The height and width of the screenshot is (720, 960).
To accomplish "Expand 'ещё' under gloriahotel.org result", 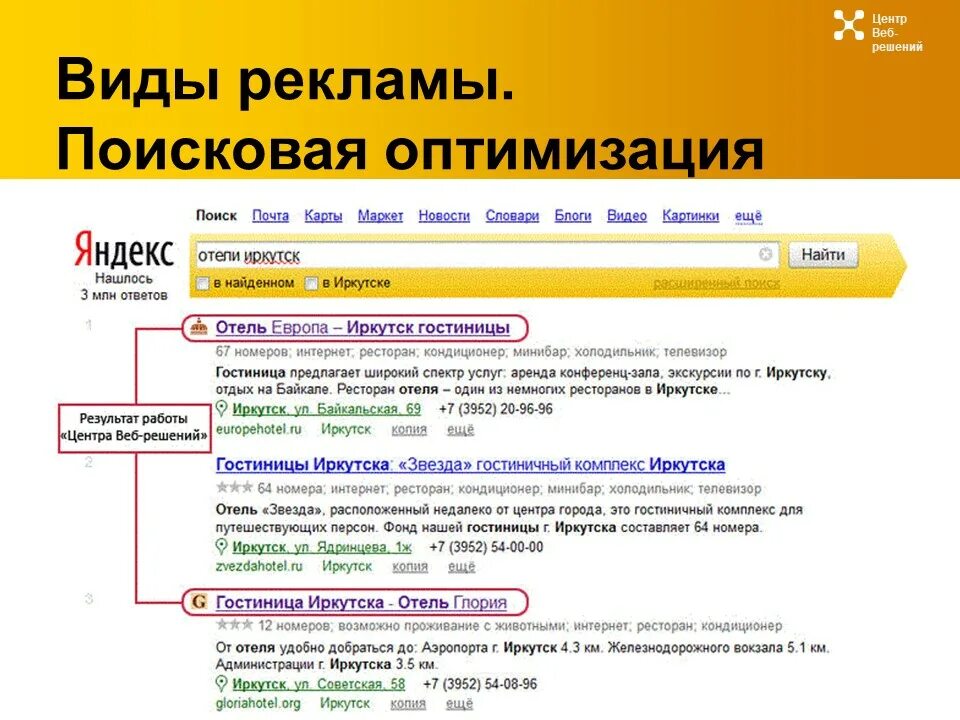I will pos(459,703).
